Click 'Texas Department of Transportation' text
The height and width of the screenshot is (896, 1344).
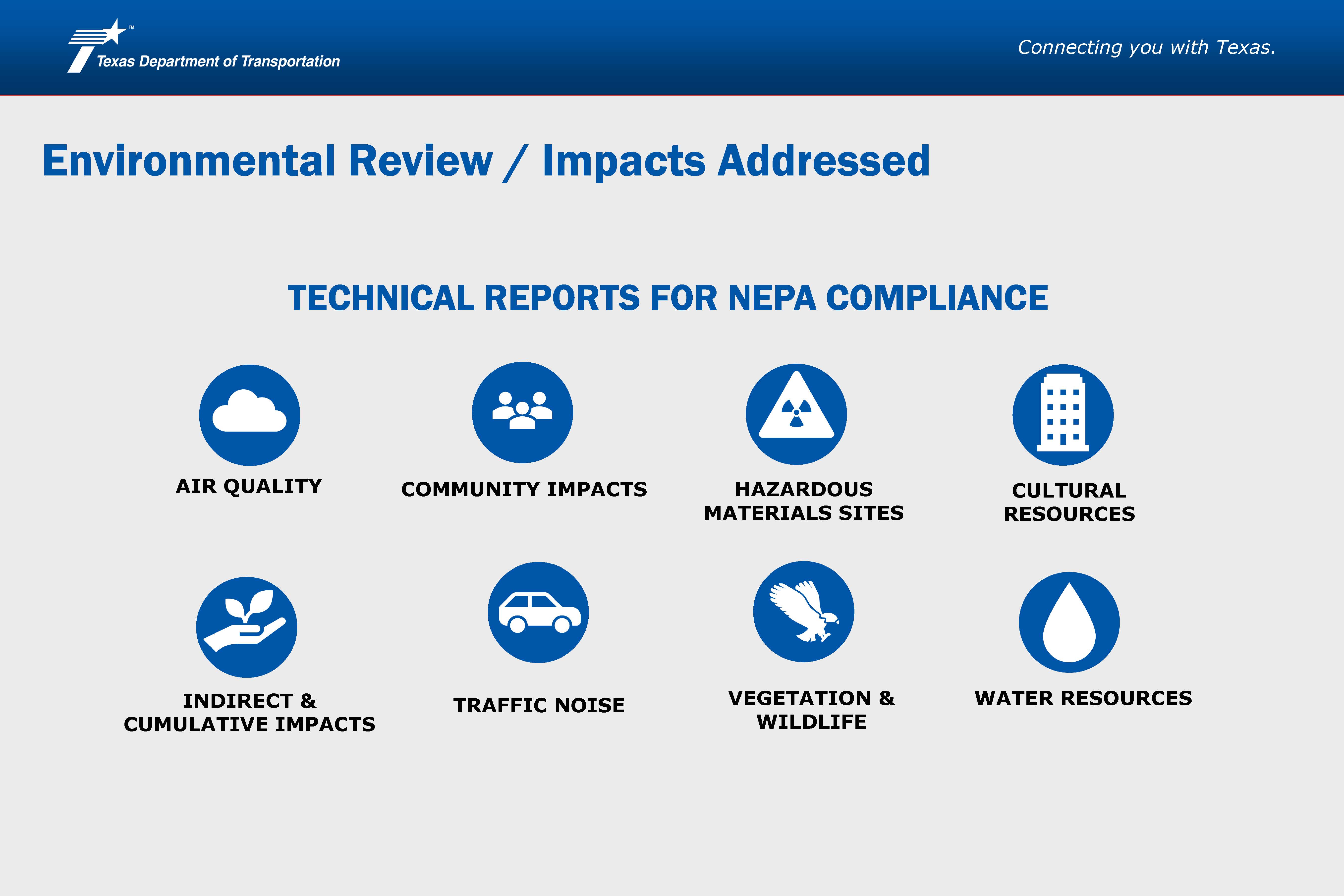click(x=218, y=62)
